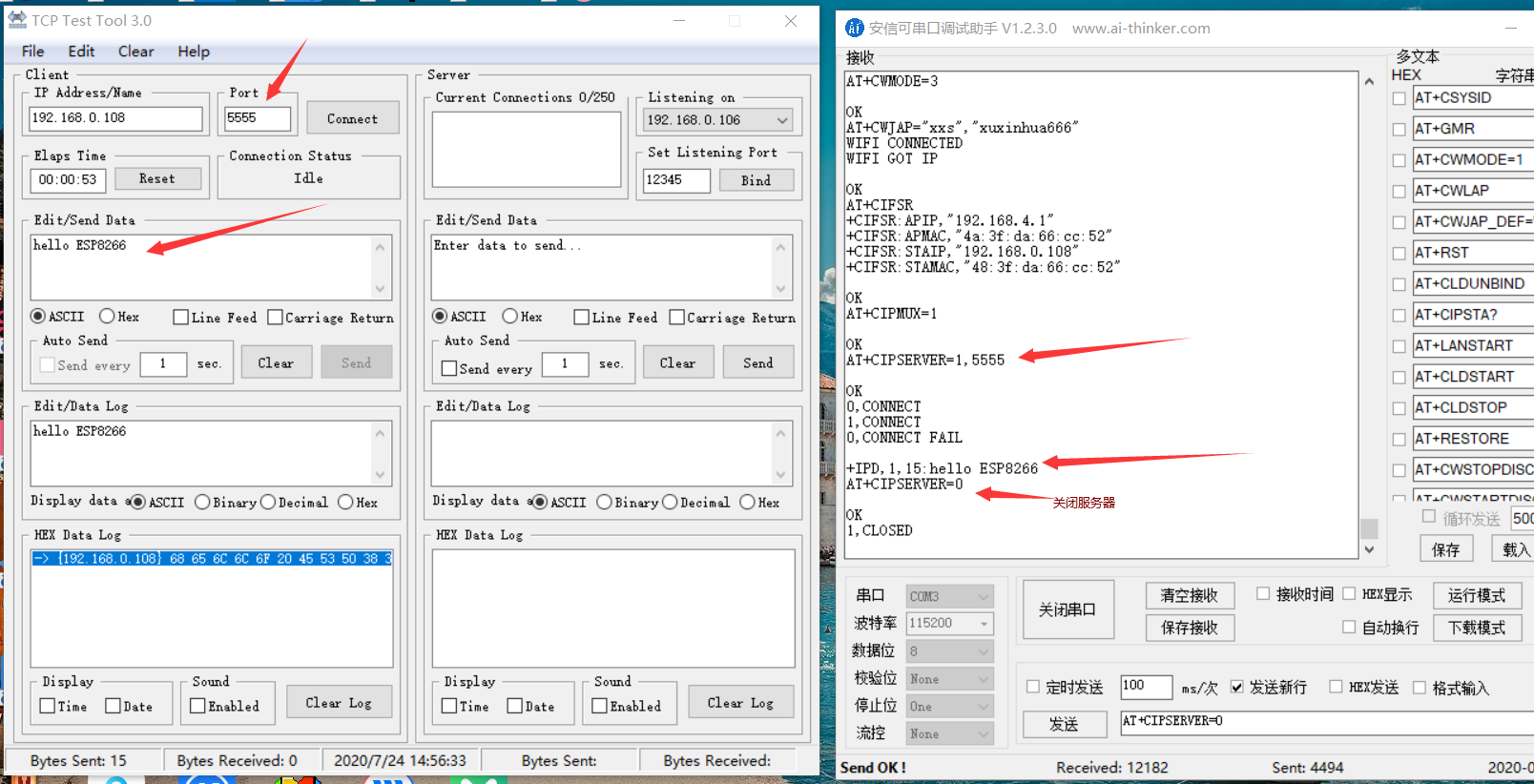1534x784 pixels.
Task: Open the Help menu
Action: (x=194, y=52)
